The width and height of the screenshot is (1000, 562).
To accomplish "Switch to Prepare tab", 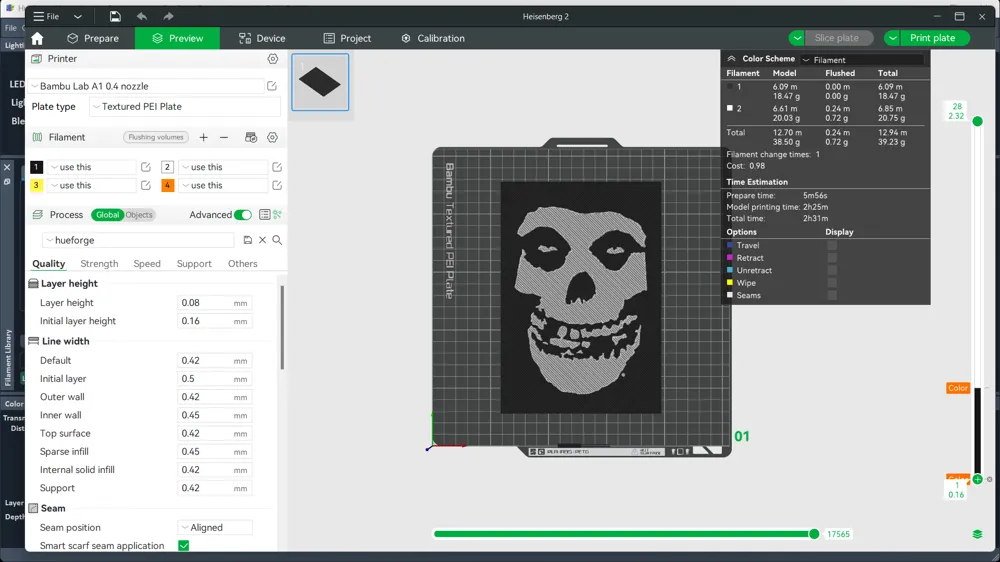I will tap(93, 38).
